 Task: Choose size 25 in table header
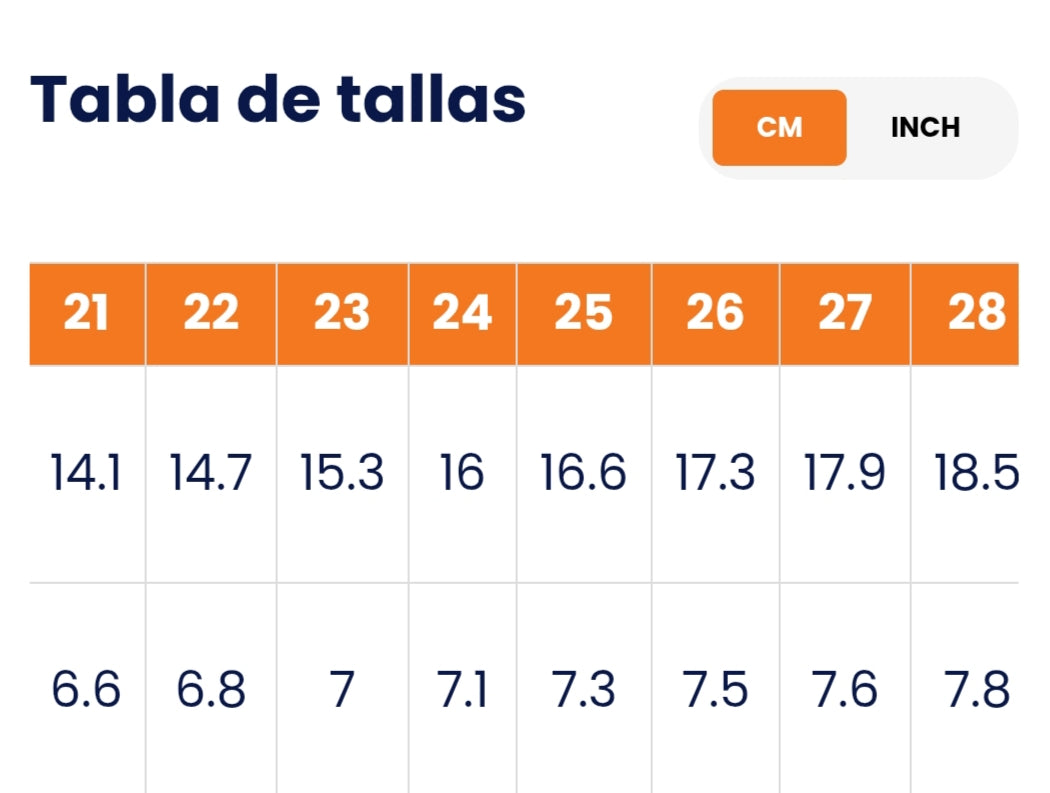(584, 314)
